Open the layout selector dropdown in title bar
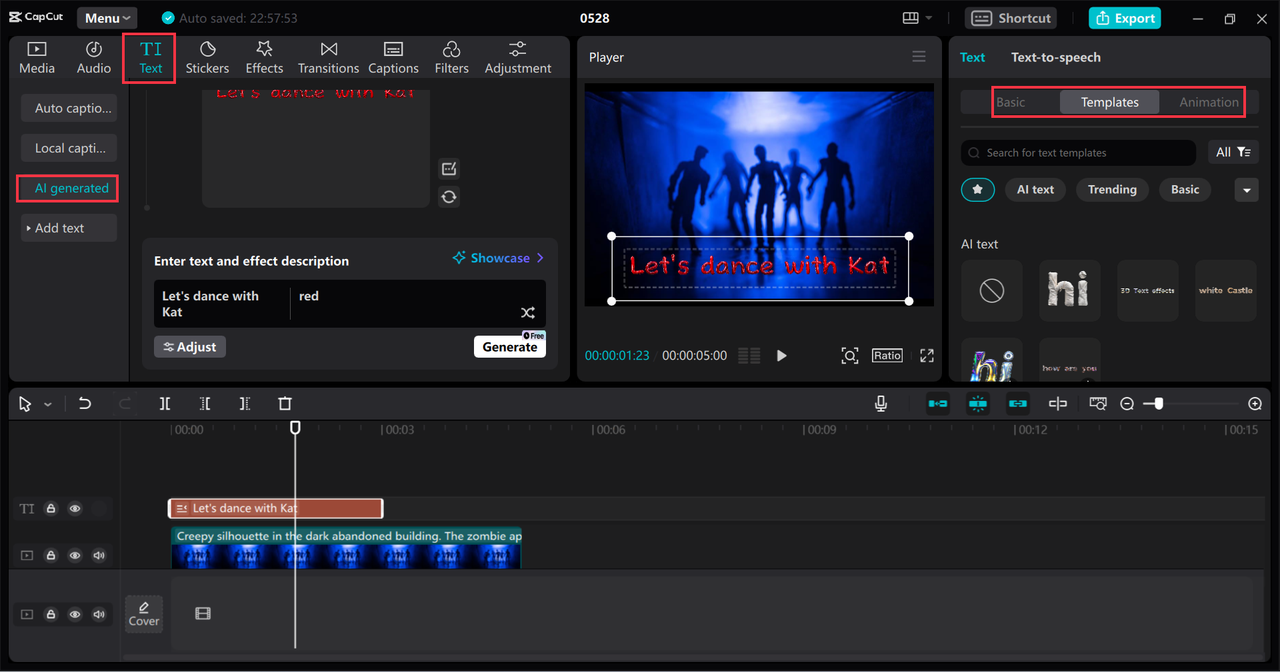Viewport: 1280px width, 672px height. (x=916, y=18)
